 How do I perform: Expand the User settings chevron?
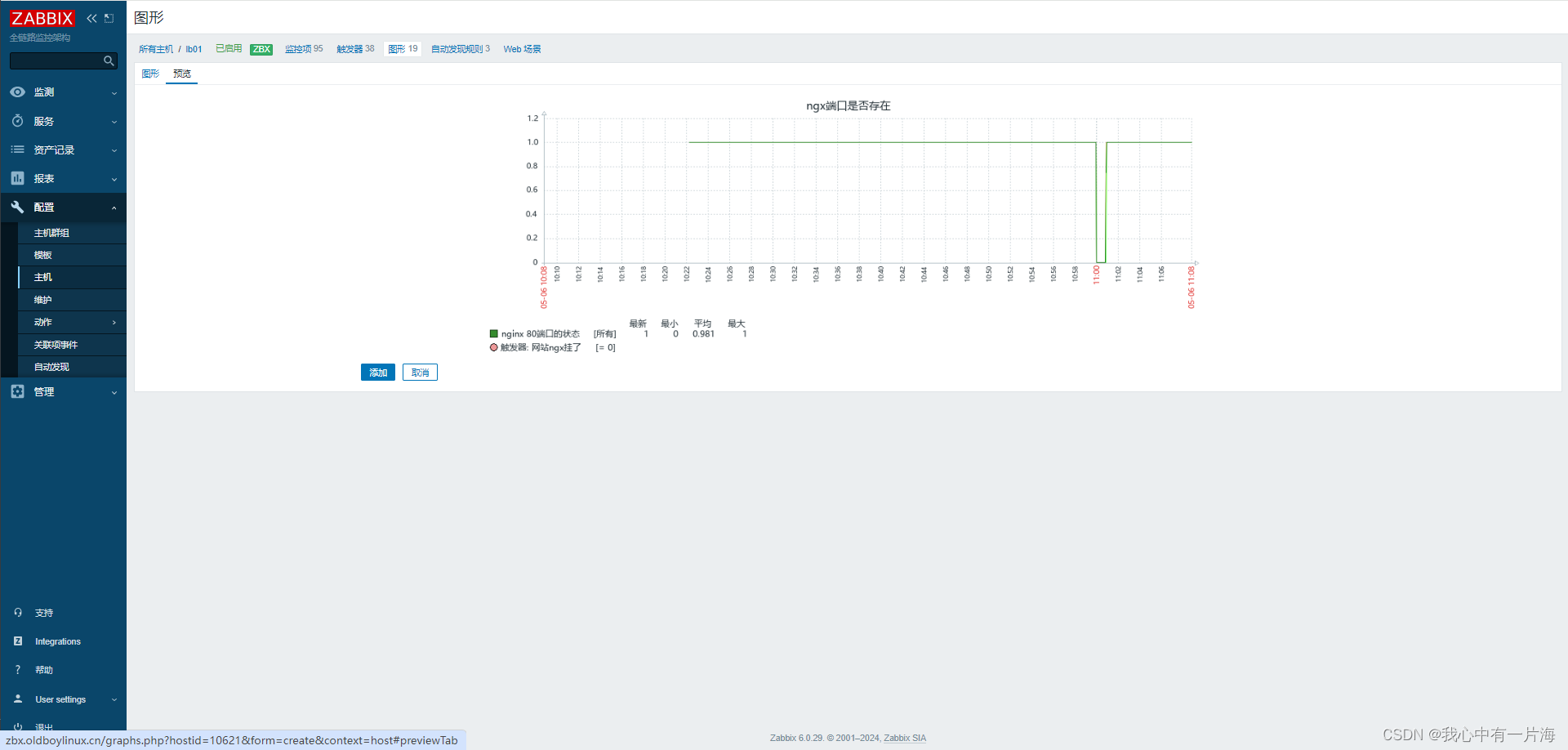(114, 700)
